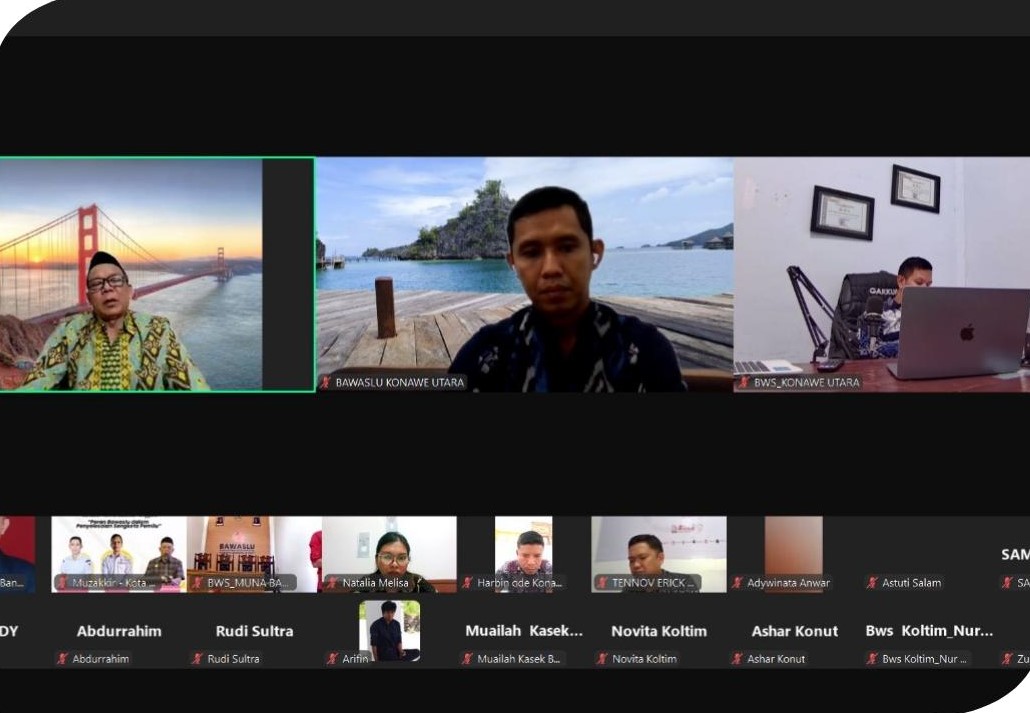Screen dimensions: 1030x713
Task: Select Arifin's small video thumbnail
Action: pyautogui.click(x=389, y=630)
